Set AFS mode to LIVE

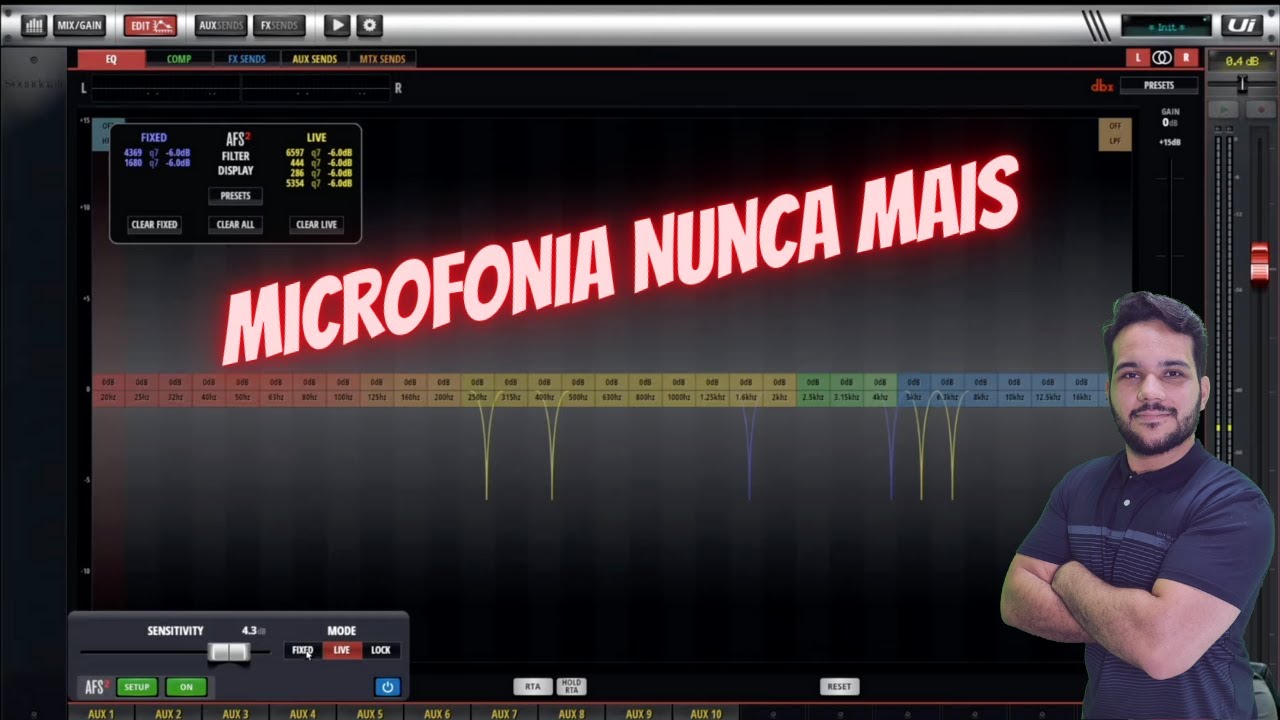pyautogui.click(x=341, y=650)
